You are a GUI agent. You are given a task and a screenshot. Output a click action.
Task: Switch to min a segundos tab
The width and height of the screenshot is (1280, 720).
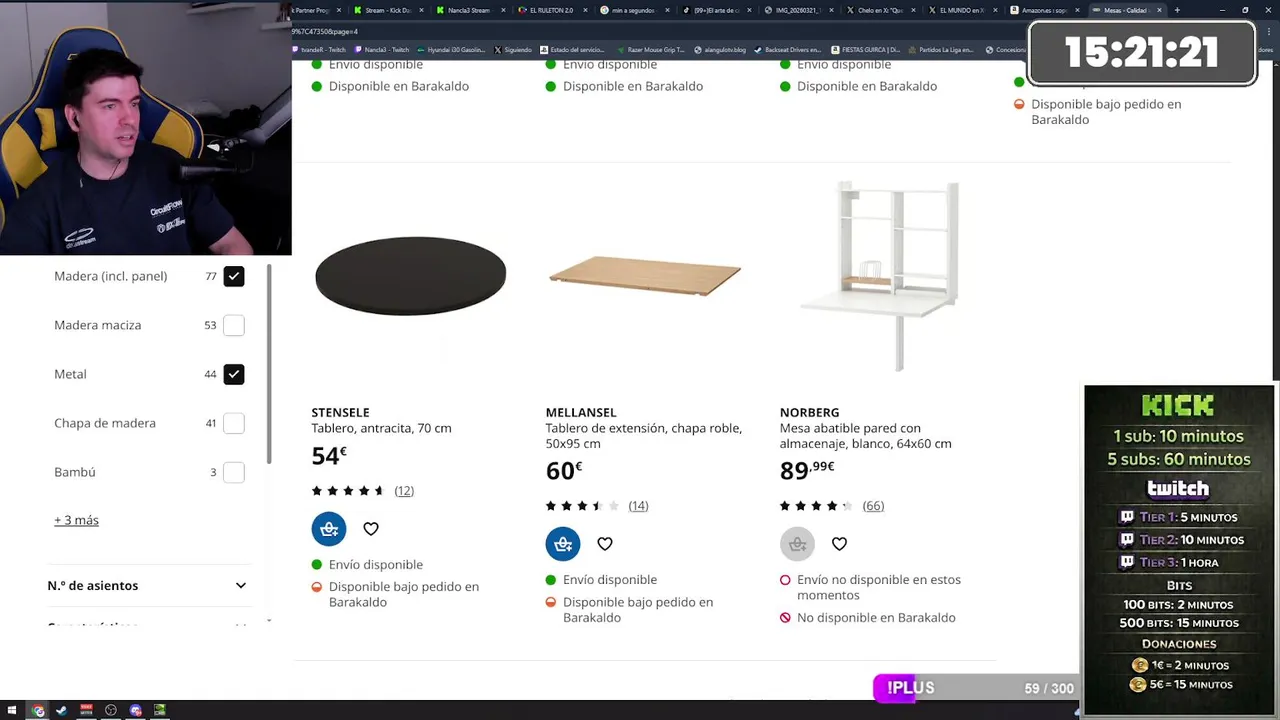pos(634,10)
